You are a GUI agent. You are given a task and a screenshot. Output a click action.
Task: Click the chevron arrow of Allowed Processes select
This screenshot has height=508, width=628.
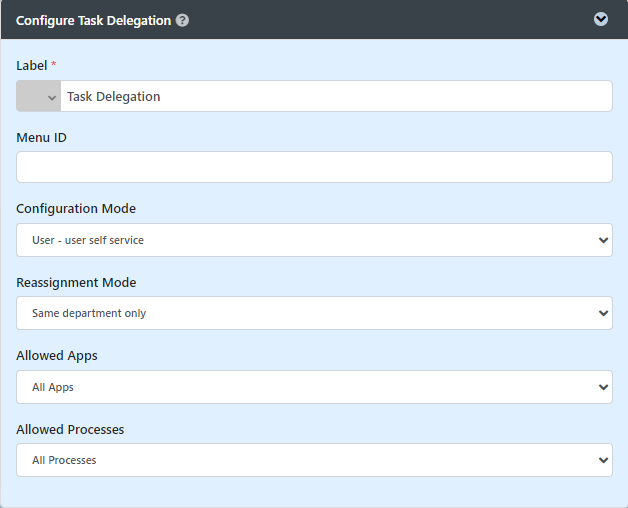click(x=602, y=460)
